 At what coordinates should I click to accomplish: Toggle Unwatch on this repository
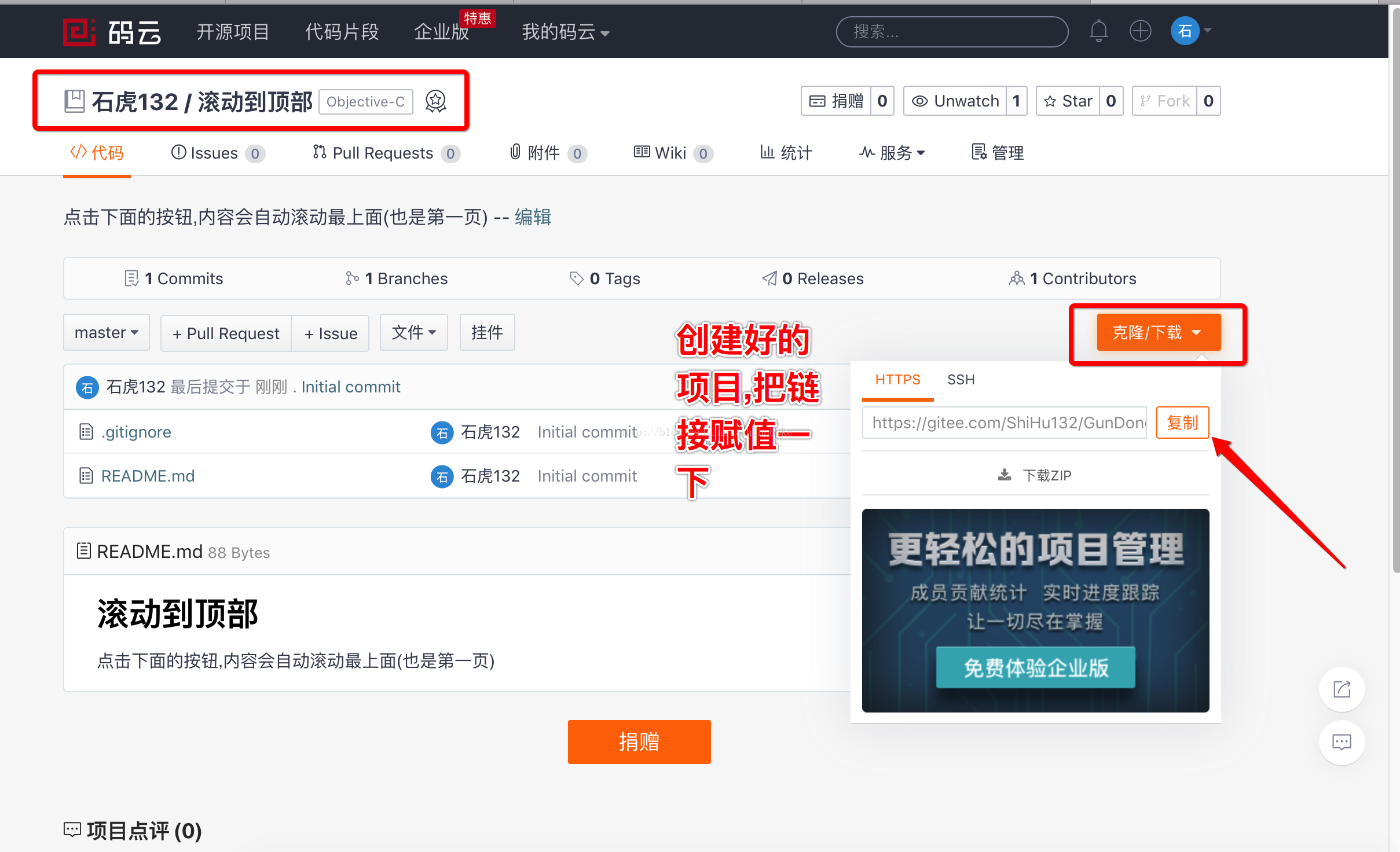(x=955, y=101)
